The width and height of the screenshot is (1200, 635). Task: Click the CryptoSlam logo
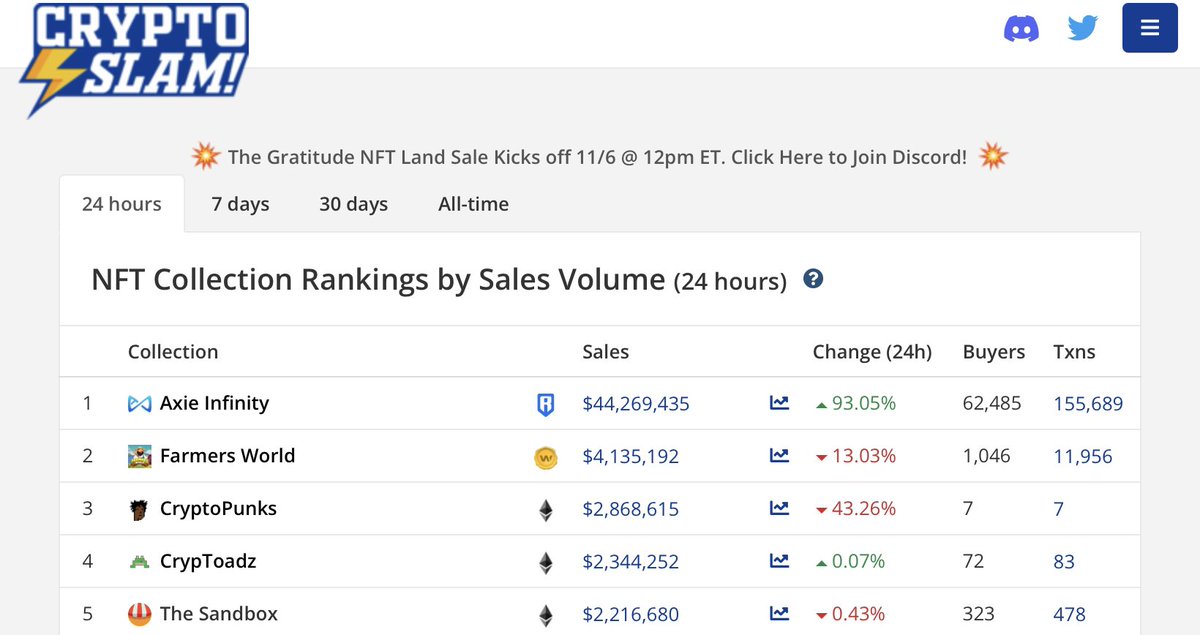coord(133,58)
